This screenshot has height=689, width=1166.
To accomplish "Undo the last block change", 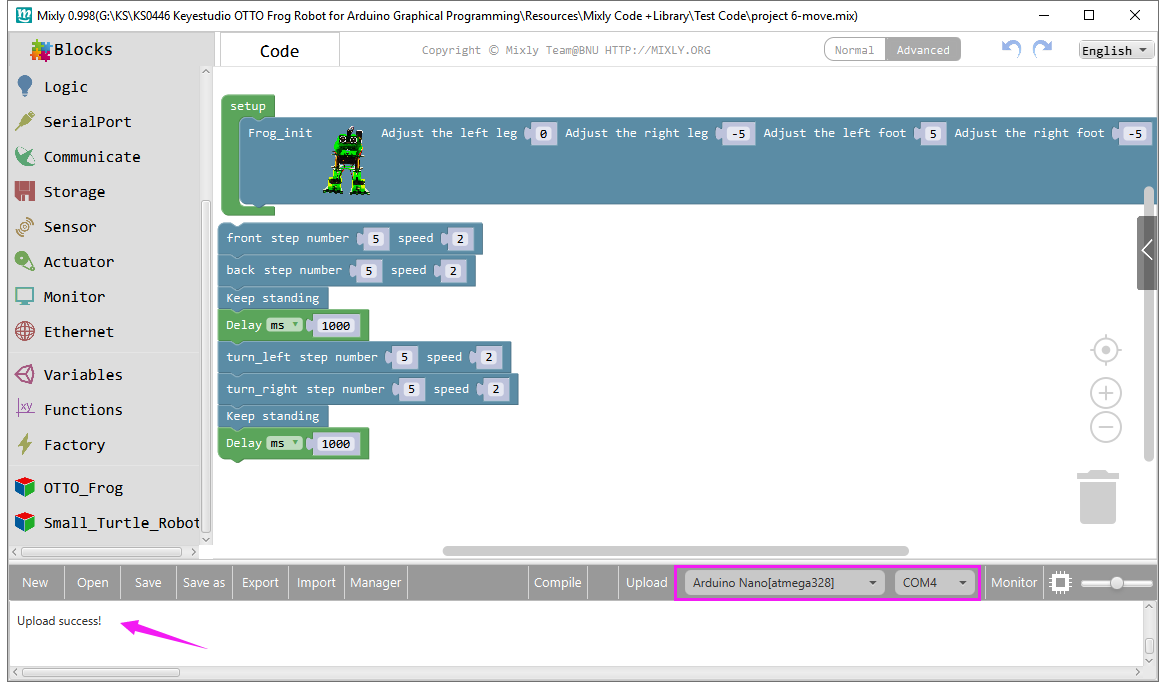I will [x=1011, y=48].
